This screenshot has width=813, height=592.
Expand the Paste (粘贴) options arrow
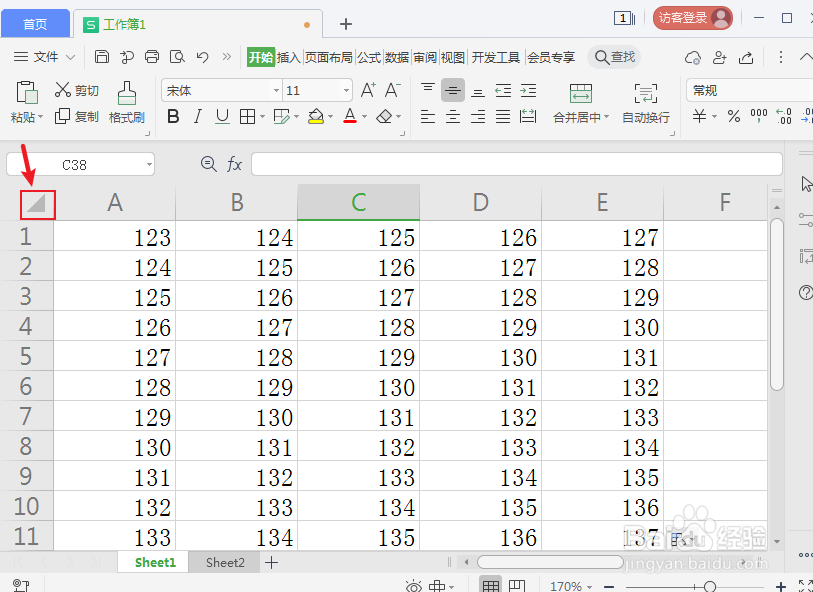[x=40, y=117]
